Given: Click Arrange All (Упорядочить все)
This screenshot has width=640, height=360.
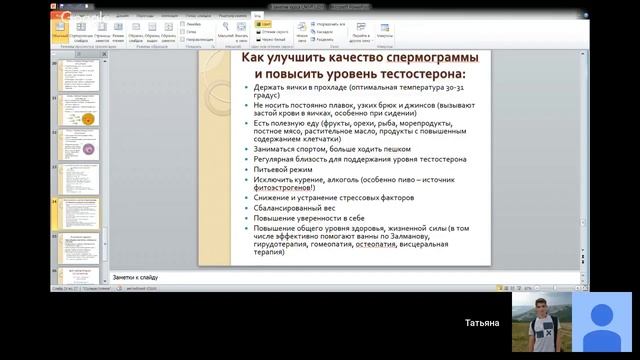Looking at the screenshot, I should point(328,24).
